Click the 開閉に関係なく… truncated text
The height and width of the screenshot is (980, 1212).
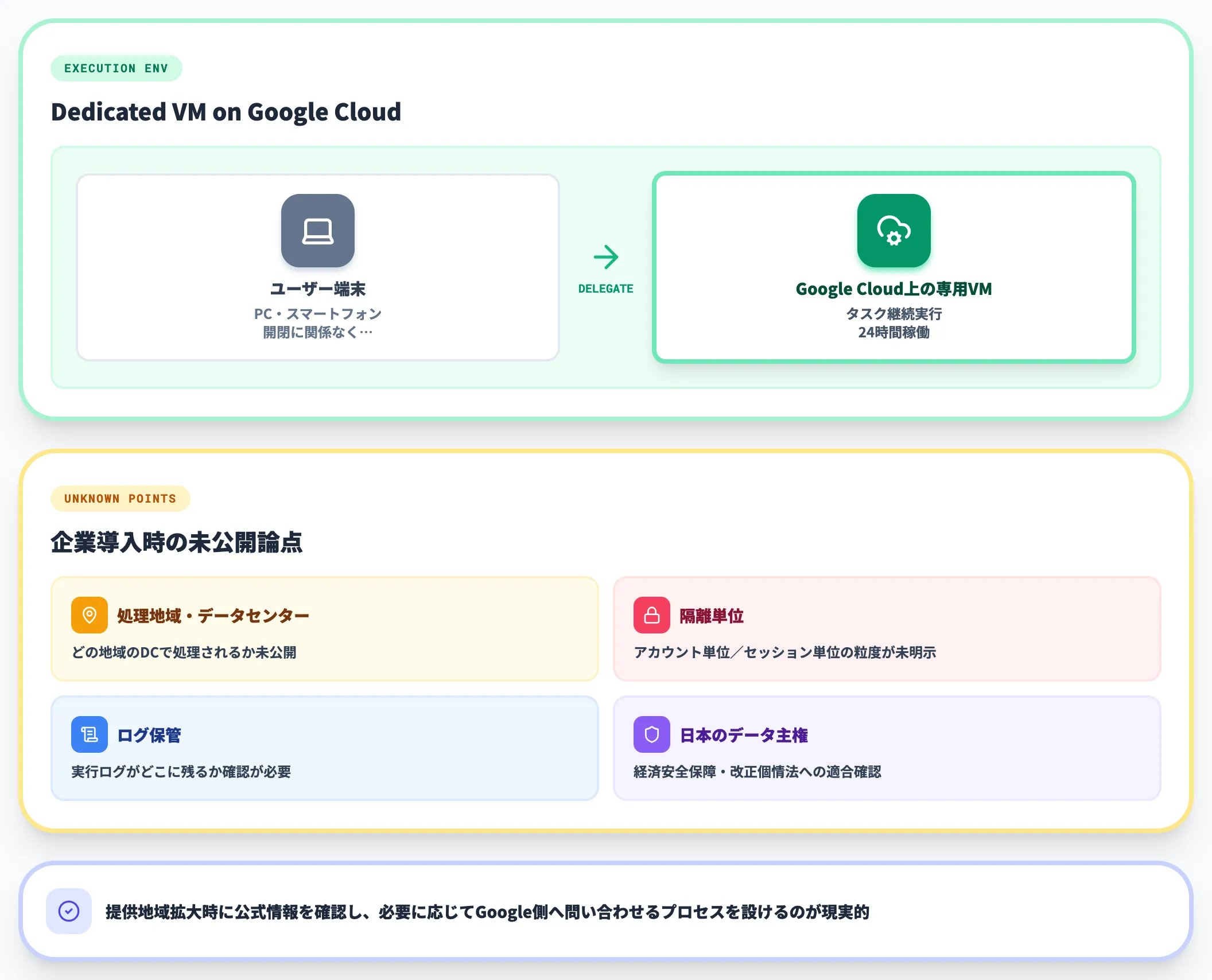[x=318, y=332]
